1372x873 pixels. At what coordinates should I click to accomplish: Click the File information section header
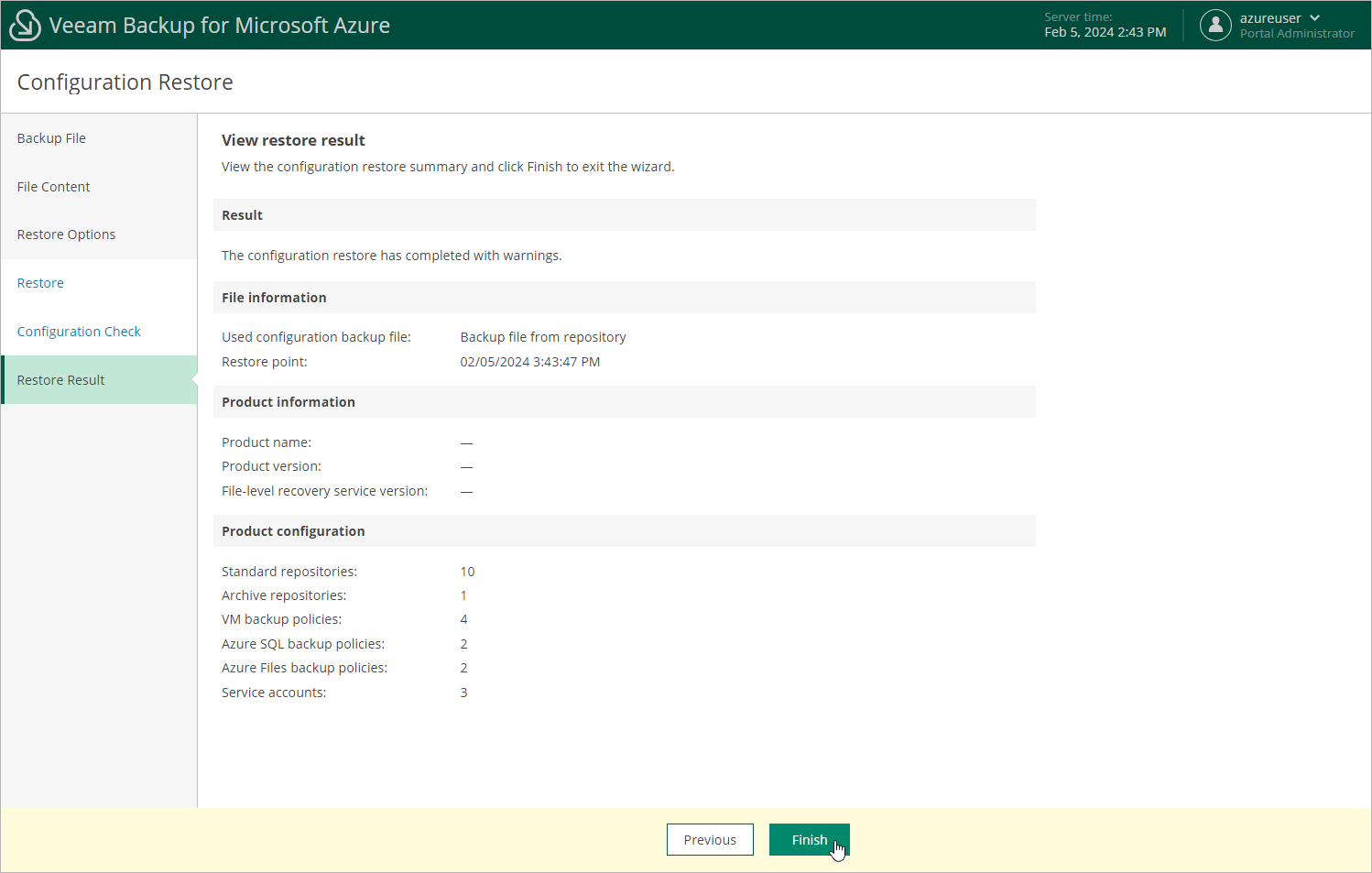coord(625,298)
